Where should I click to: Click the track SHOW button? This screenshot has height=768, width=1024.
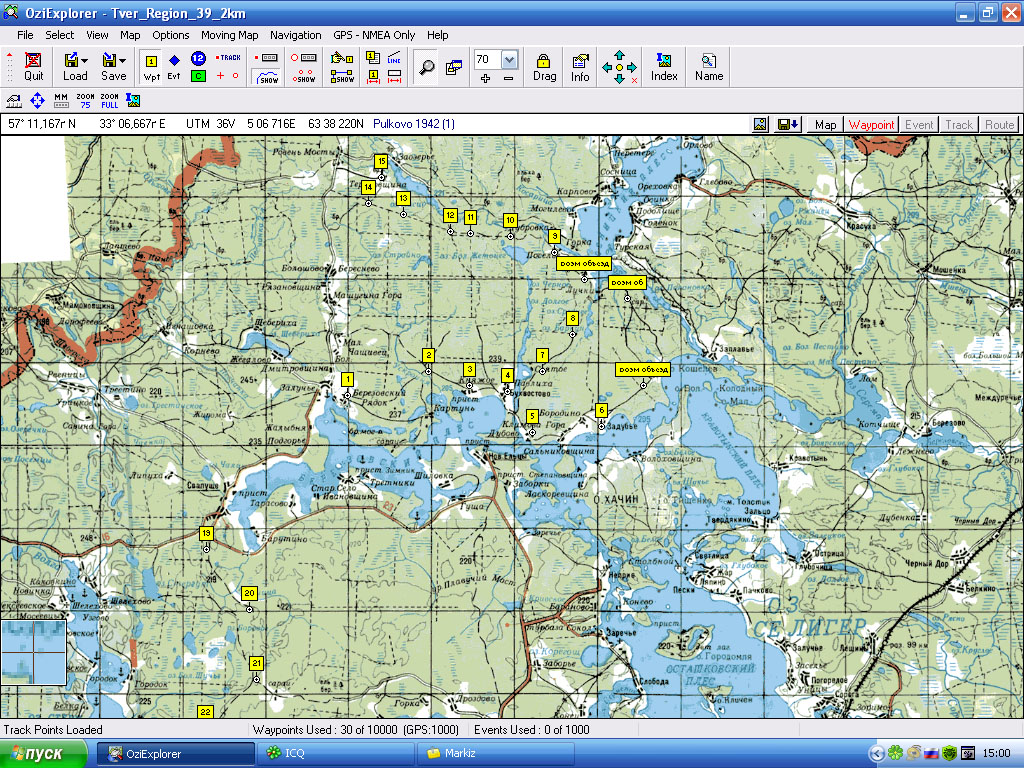pyautogui.click(x=268, y=77)
